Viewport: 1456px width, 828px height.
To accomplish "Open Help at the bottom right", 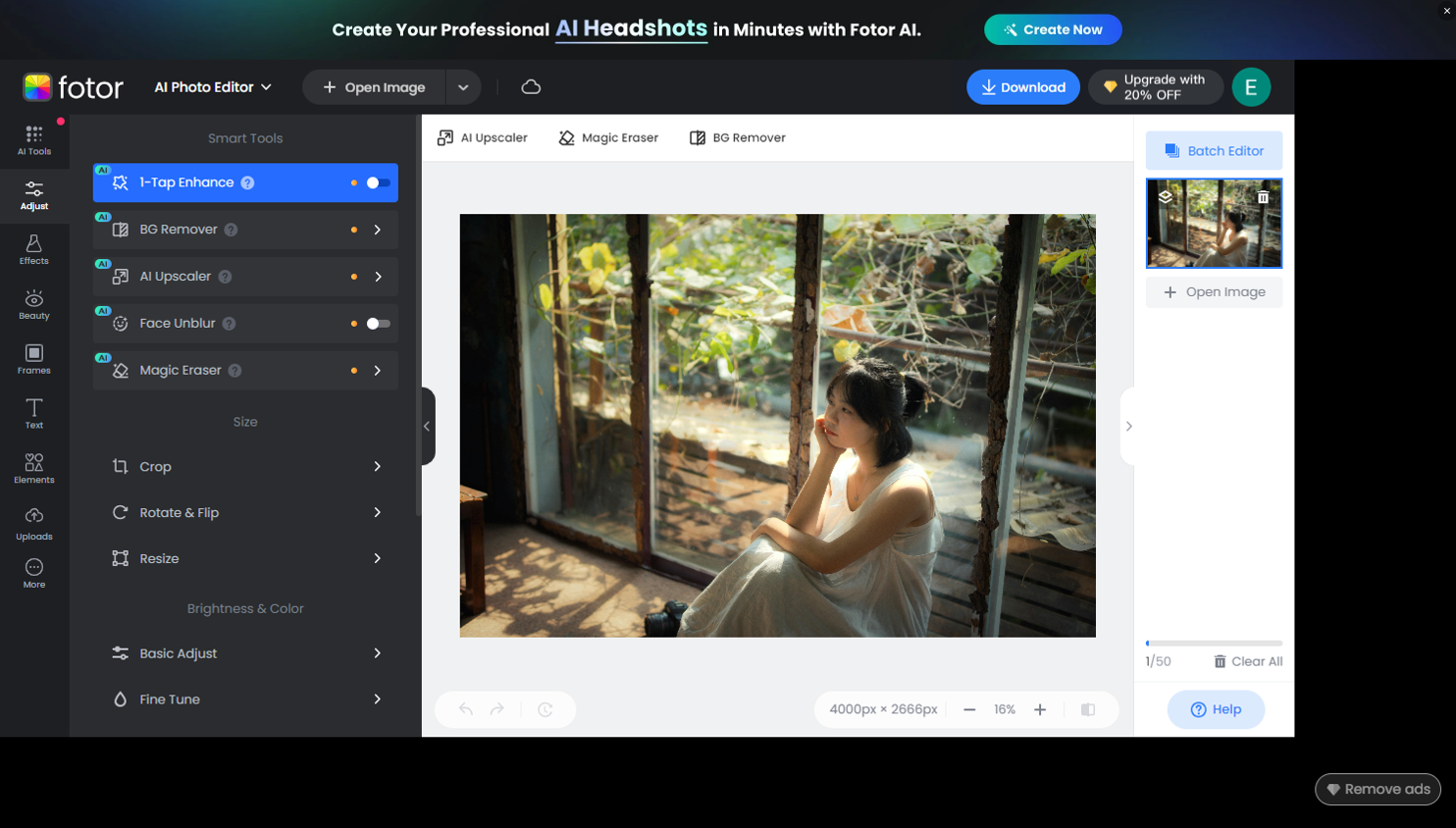I will pyautogui.click(x=1215, y=708).
